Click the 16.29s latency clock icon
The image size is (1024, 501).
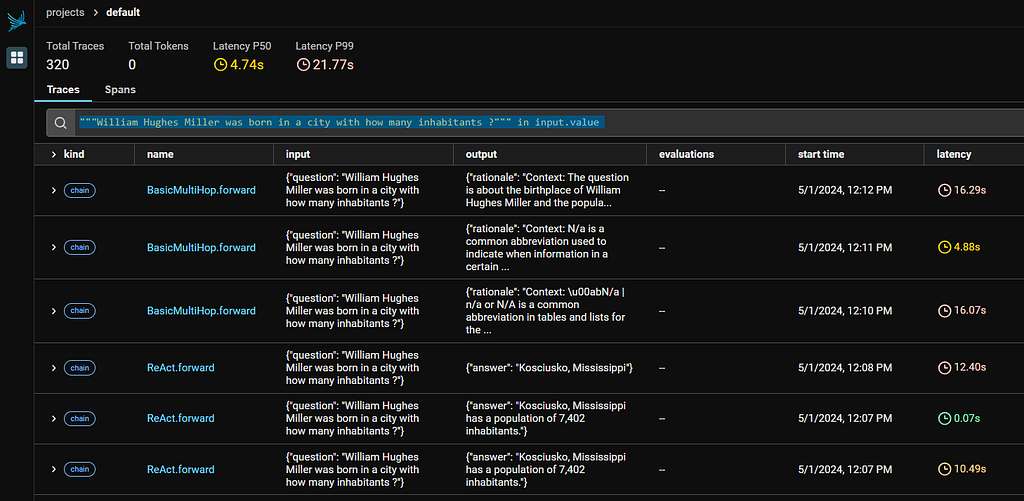coord(944,190)
